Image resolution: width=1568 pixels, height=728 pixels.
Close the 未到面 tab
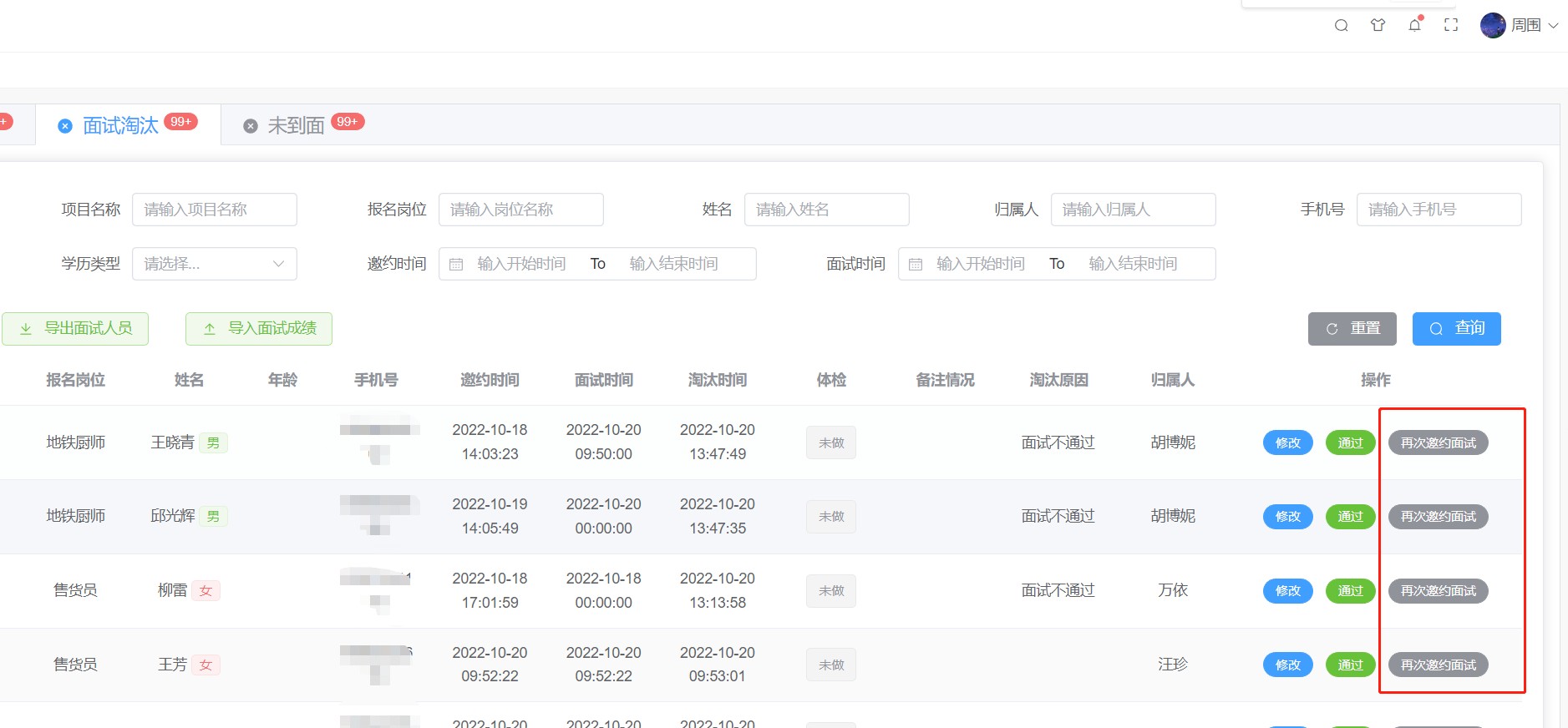250,126
